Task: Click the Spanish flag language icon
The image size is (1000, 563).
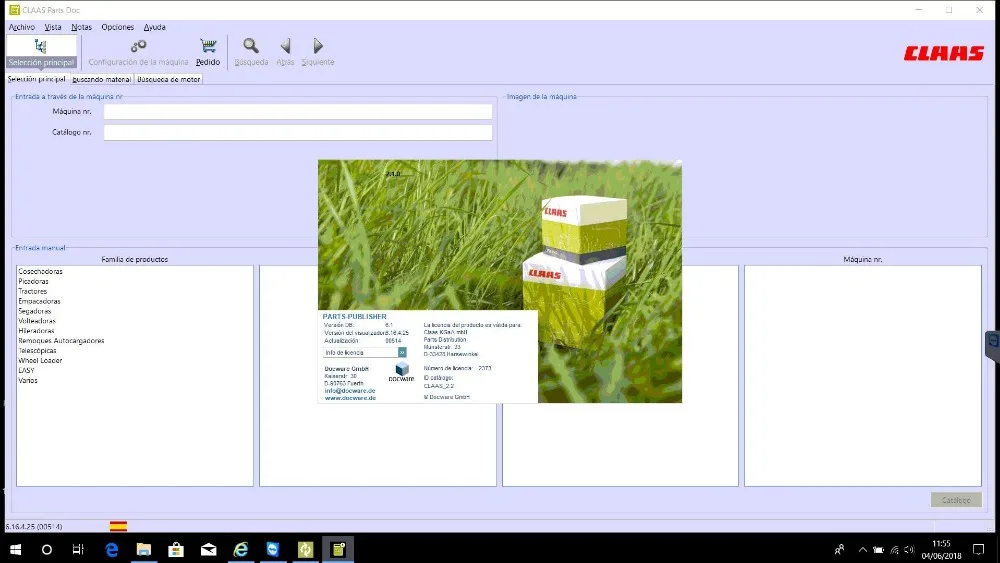Action: click(118, 527)
